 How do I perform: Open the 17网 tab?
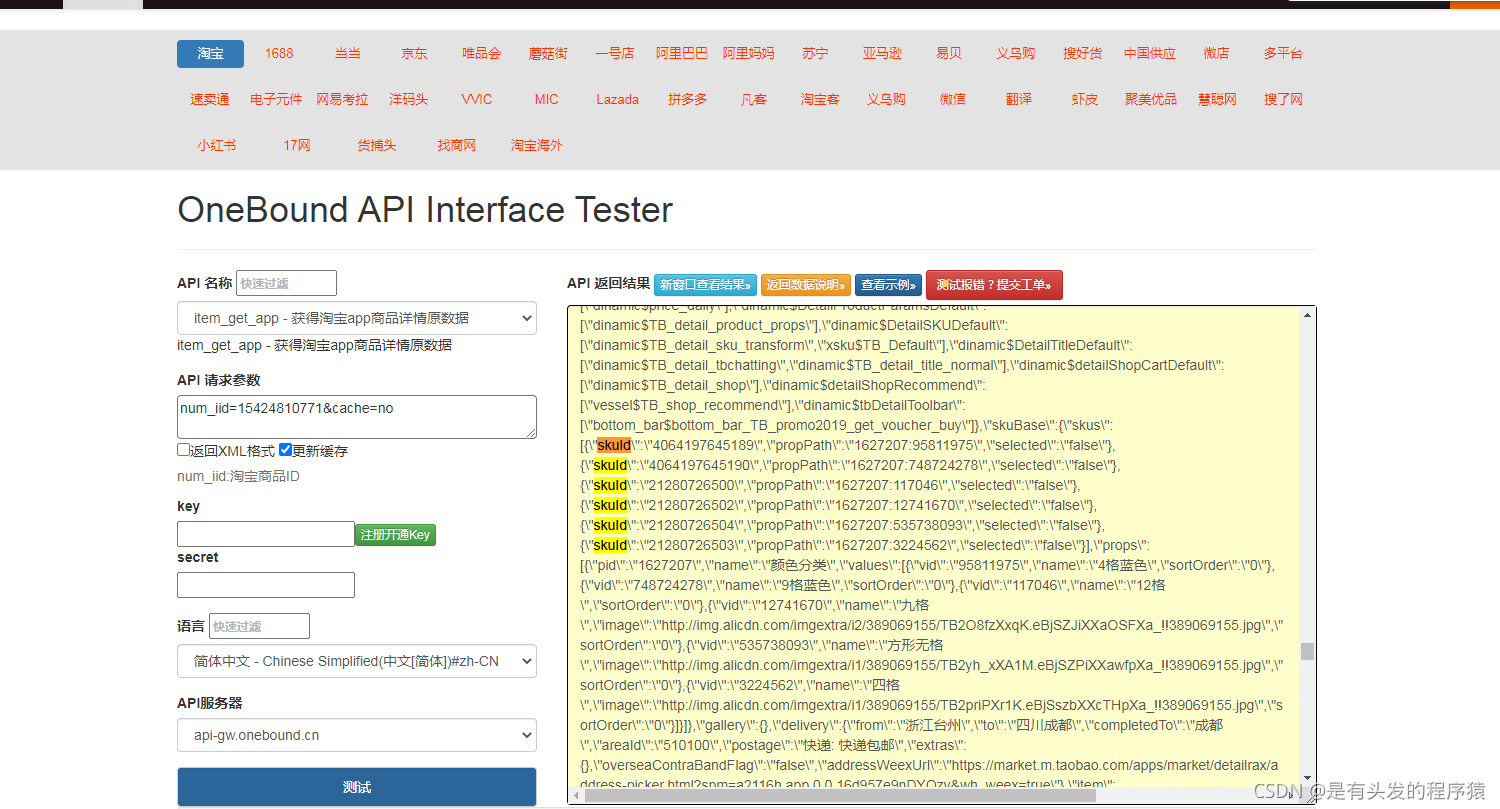297,146
